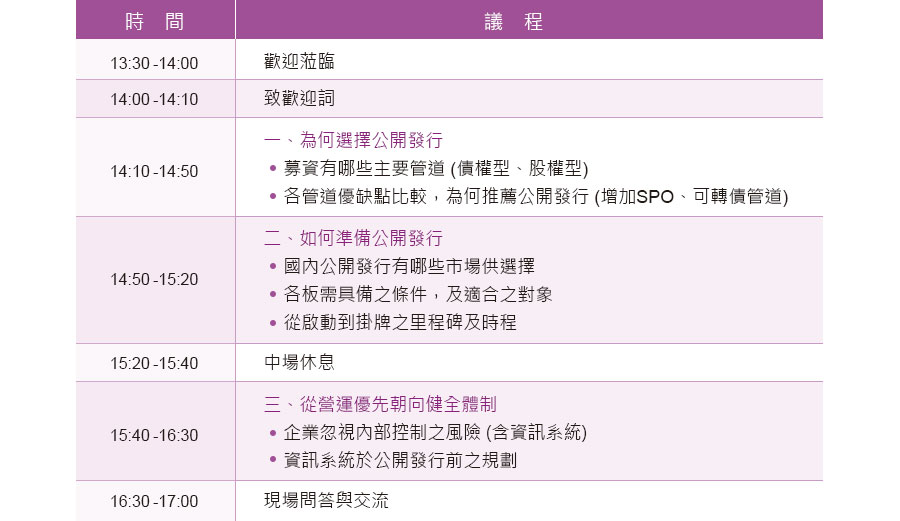Viewport: 900px width, 521px height.
Task: Click the 時間 column header
Action: coord(155,21)
